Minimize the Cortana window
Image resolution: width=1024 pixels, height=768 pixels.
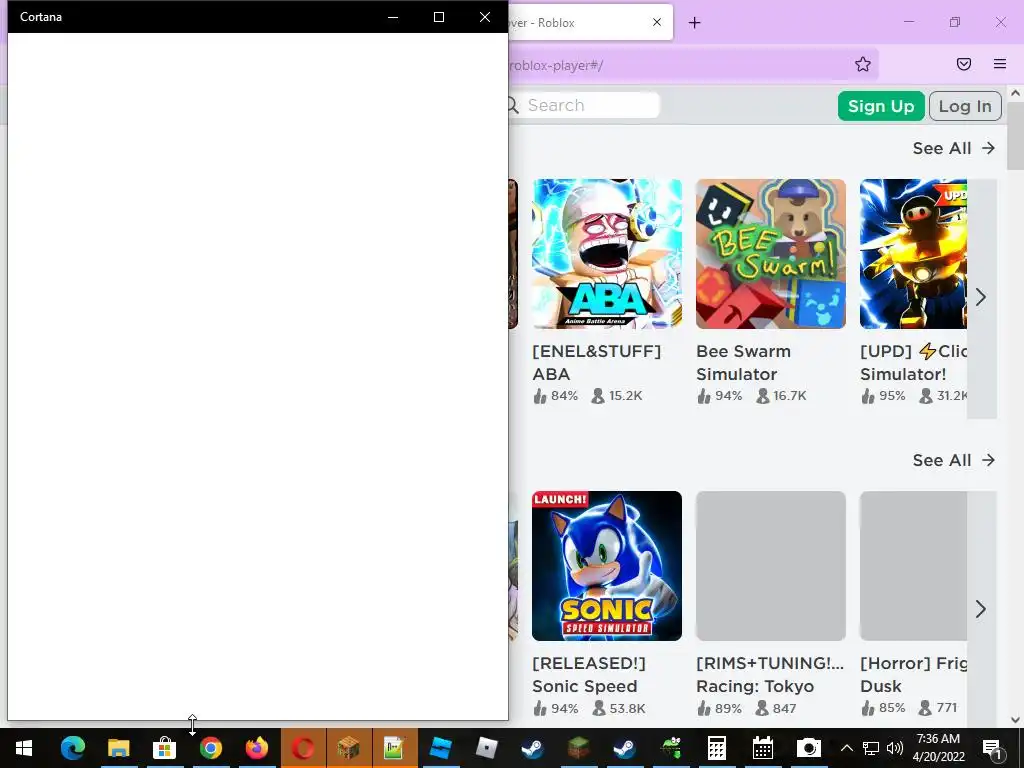[x=393, y=17]
